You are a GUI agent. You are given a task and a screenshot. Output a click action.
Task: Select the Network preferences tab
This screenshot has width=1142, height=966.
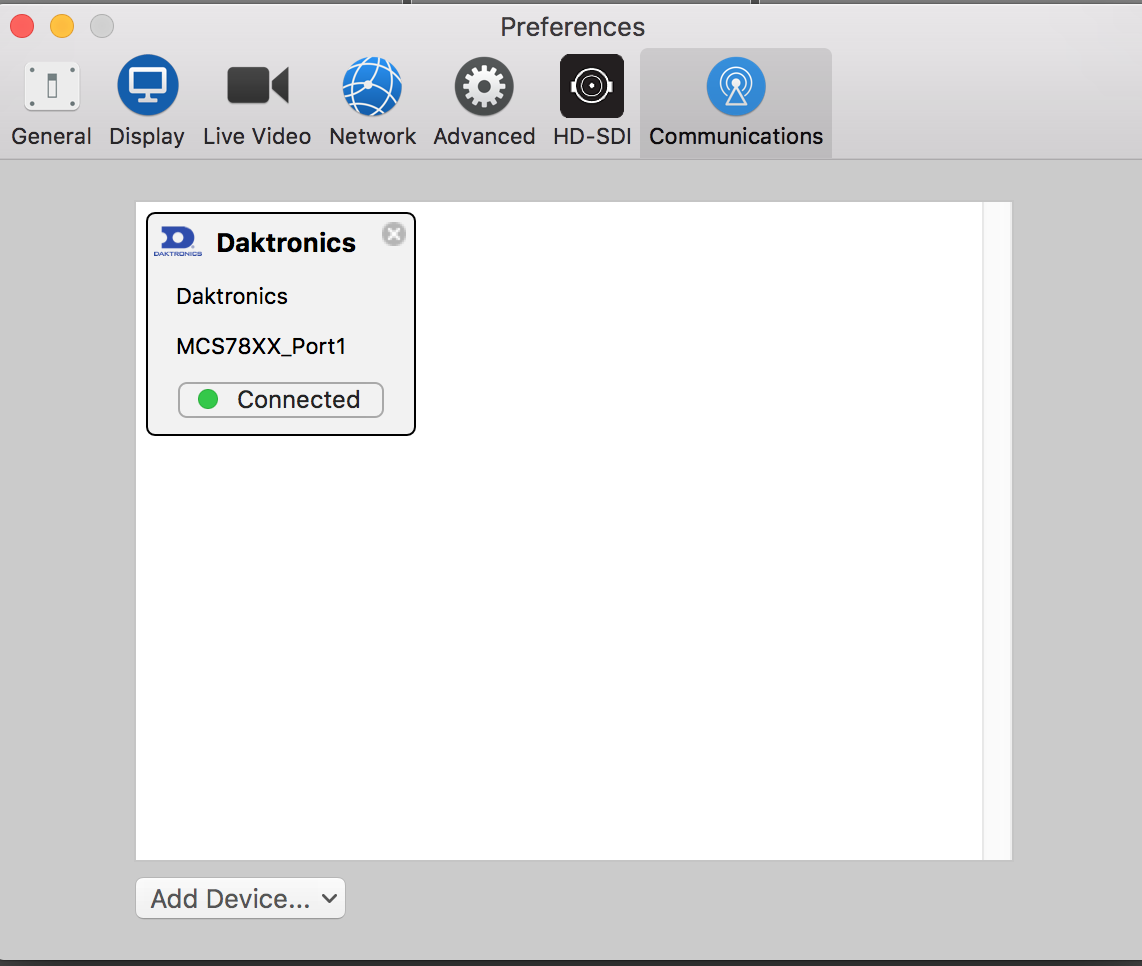372,102
